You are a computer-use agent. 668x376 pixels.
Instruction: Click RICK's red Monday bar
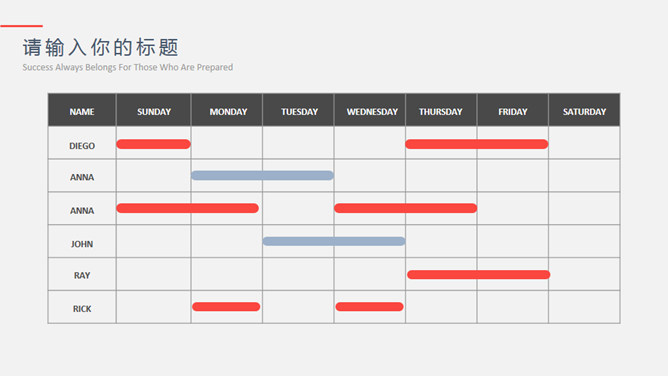[226, 307]
